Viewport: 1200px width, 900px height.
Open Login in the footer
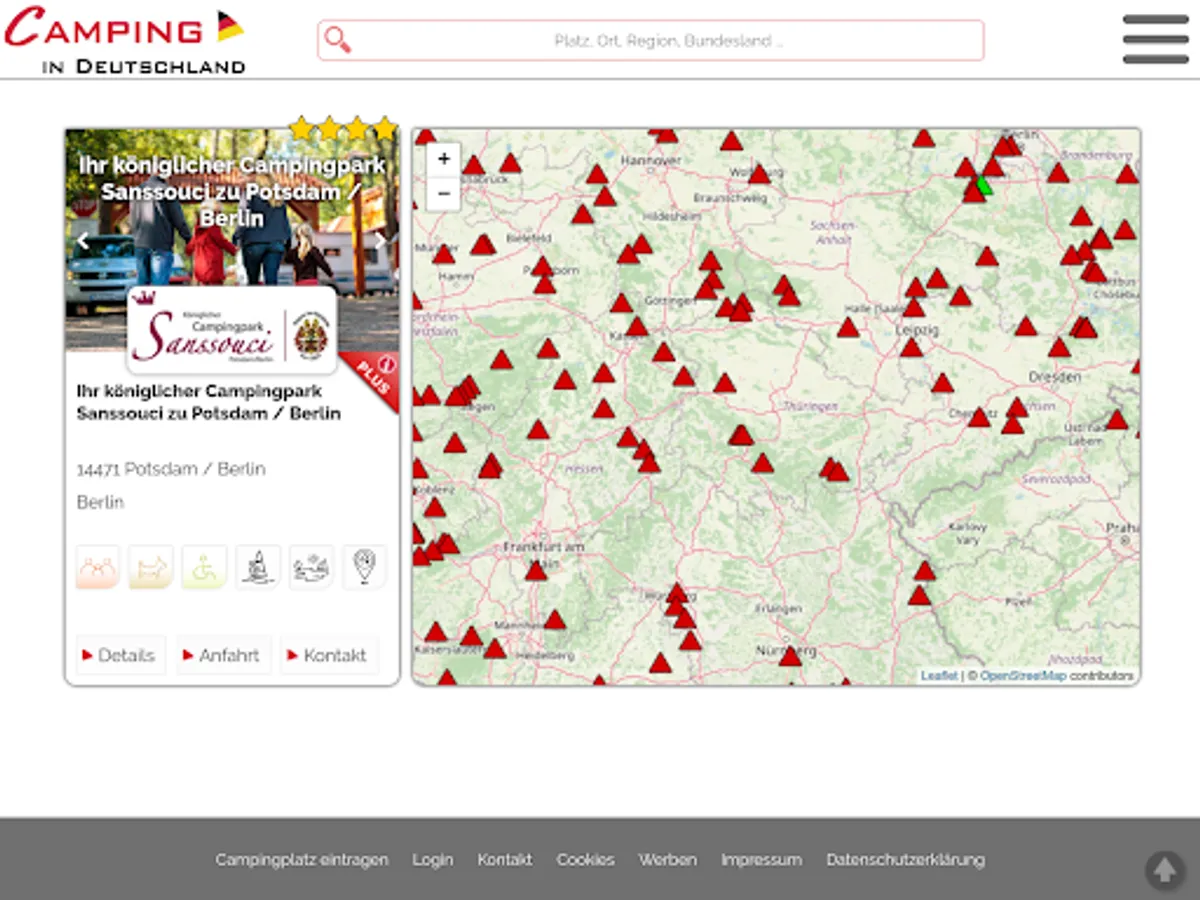pyautogui.click(x=433, y=860)
